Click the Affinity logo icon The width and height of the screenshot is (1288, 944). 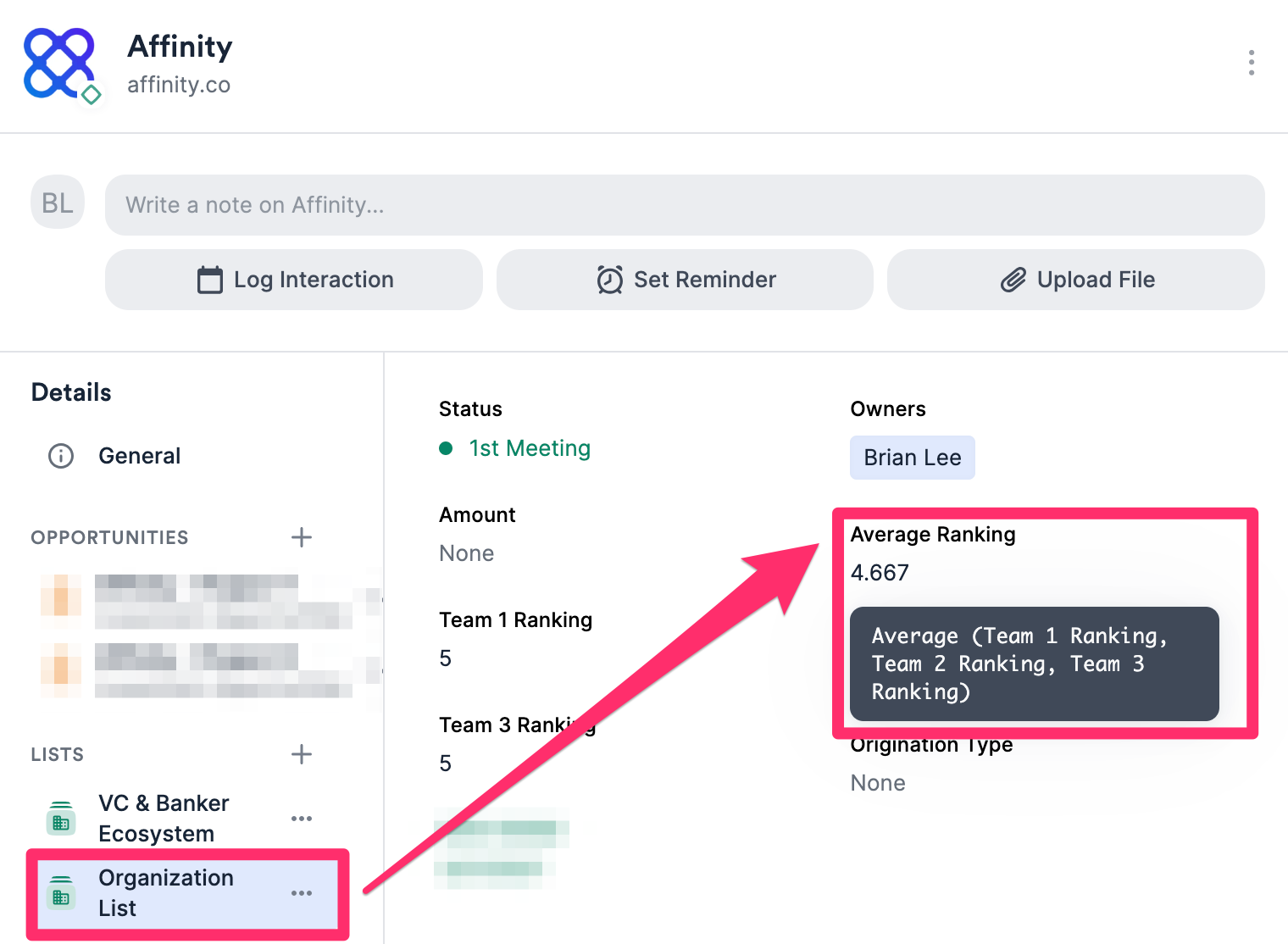pyautogui.click(x=59, y=64)
